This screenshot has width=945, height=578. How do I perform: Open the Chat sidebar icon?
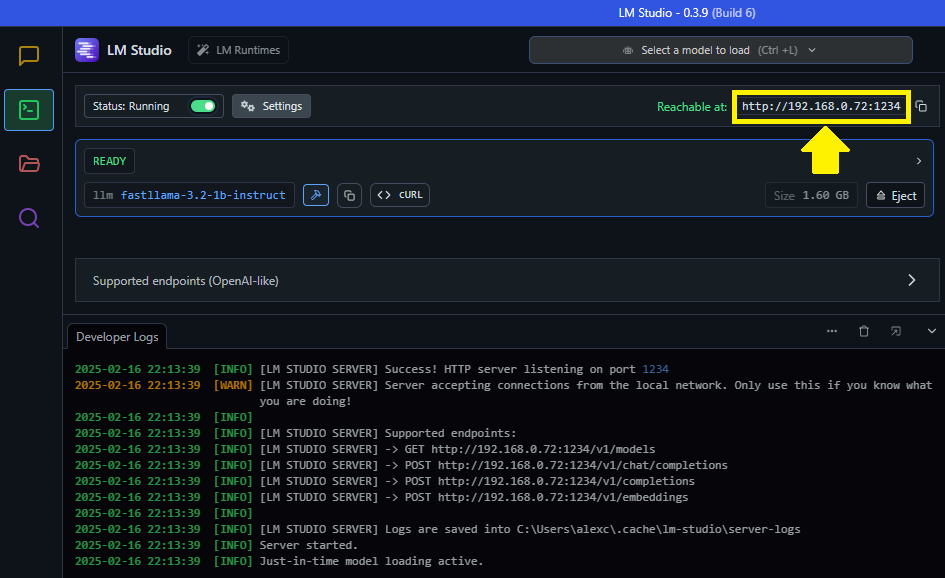click(x=28, y=56)
